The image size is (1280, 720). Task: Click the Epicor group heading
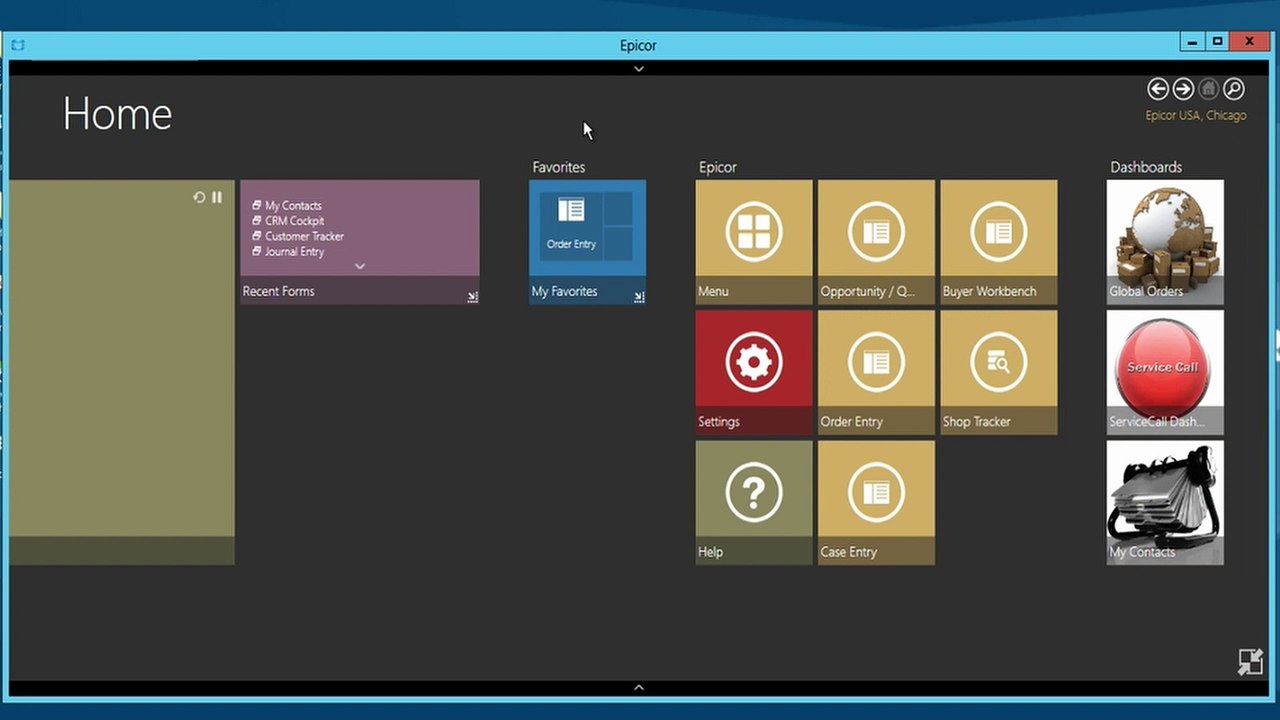[718, 167]
